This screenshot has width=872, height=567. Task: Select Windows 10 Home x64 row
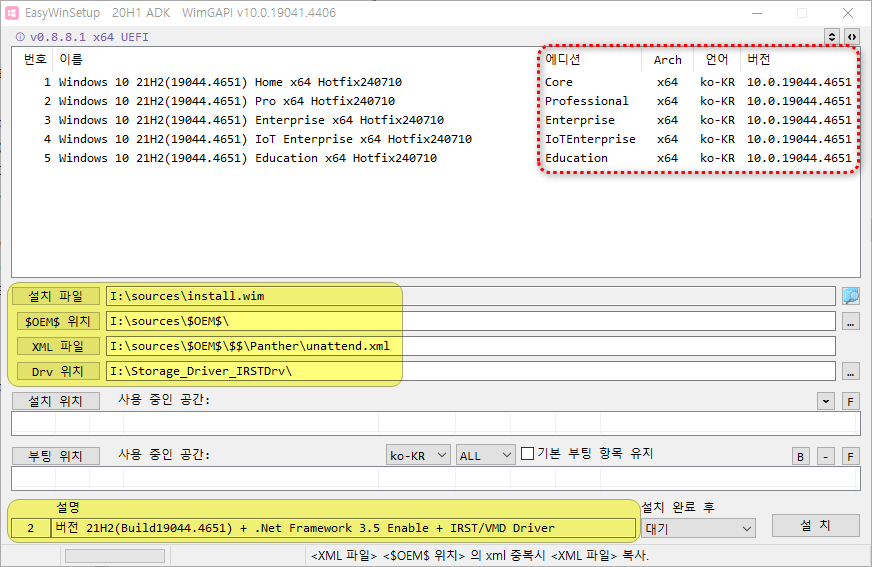[437, 82]
